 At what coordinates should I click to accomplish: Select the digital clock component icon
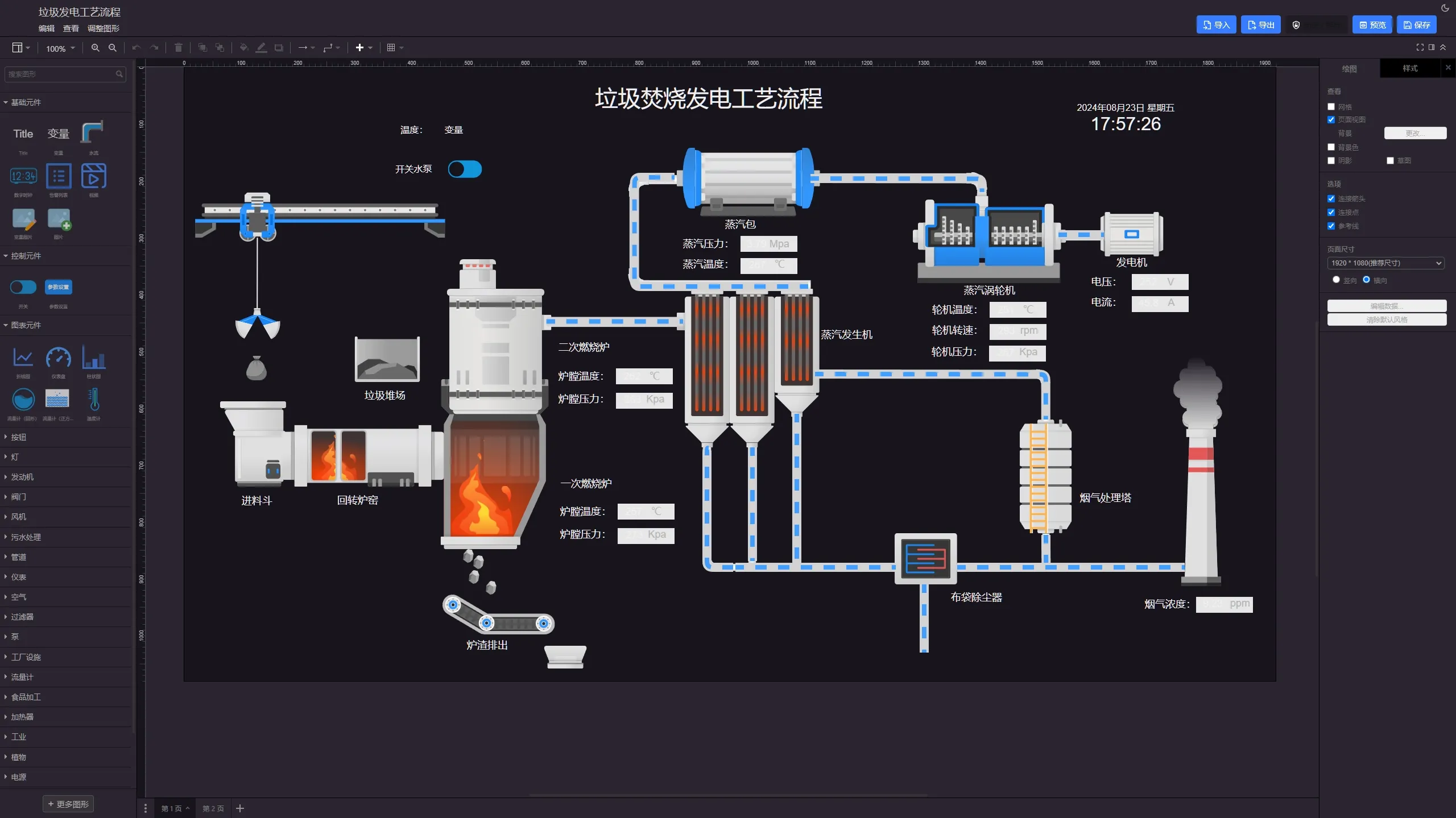23,176
